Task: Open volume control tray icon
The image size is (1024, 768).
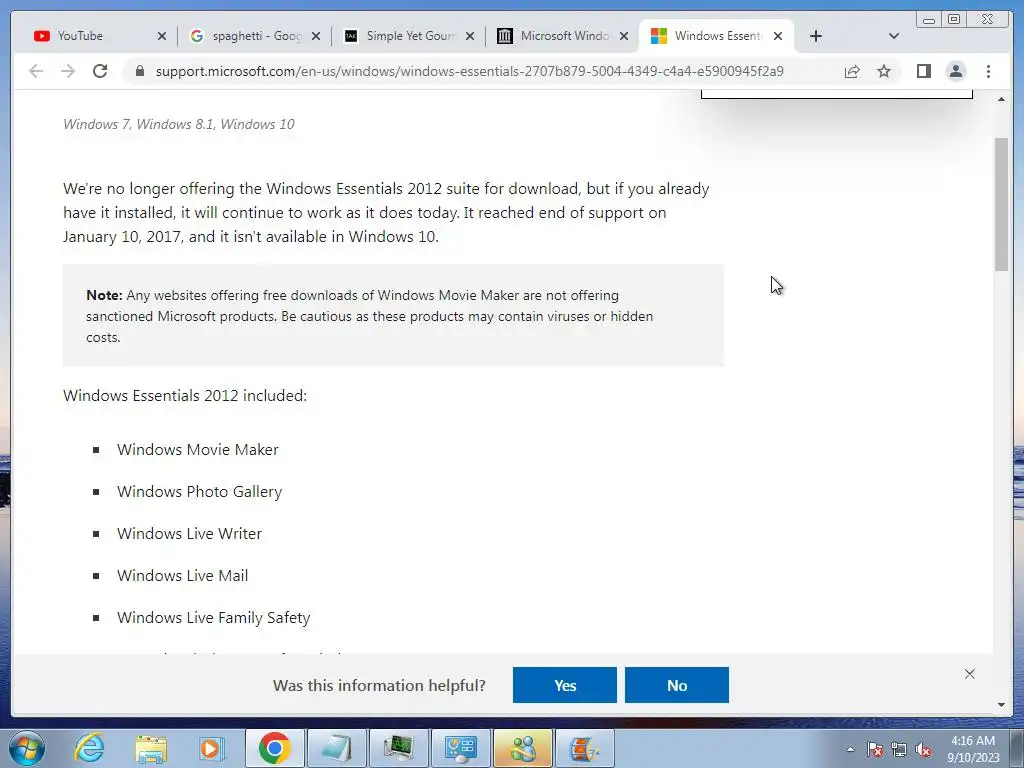Action: coord(923,749)
